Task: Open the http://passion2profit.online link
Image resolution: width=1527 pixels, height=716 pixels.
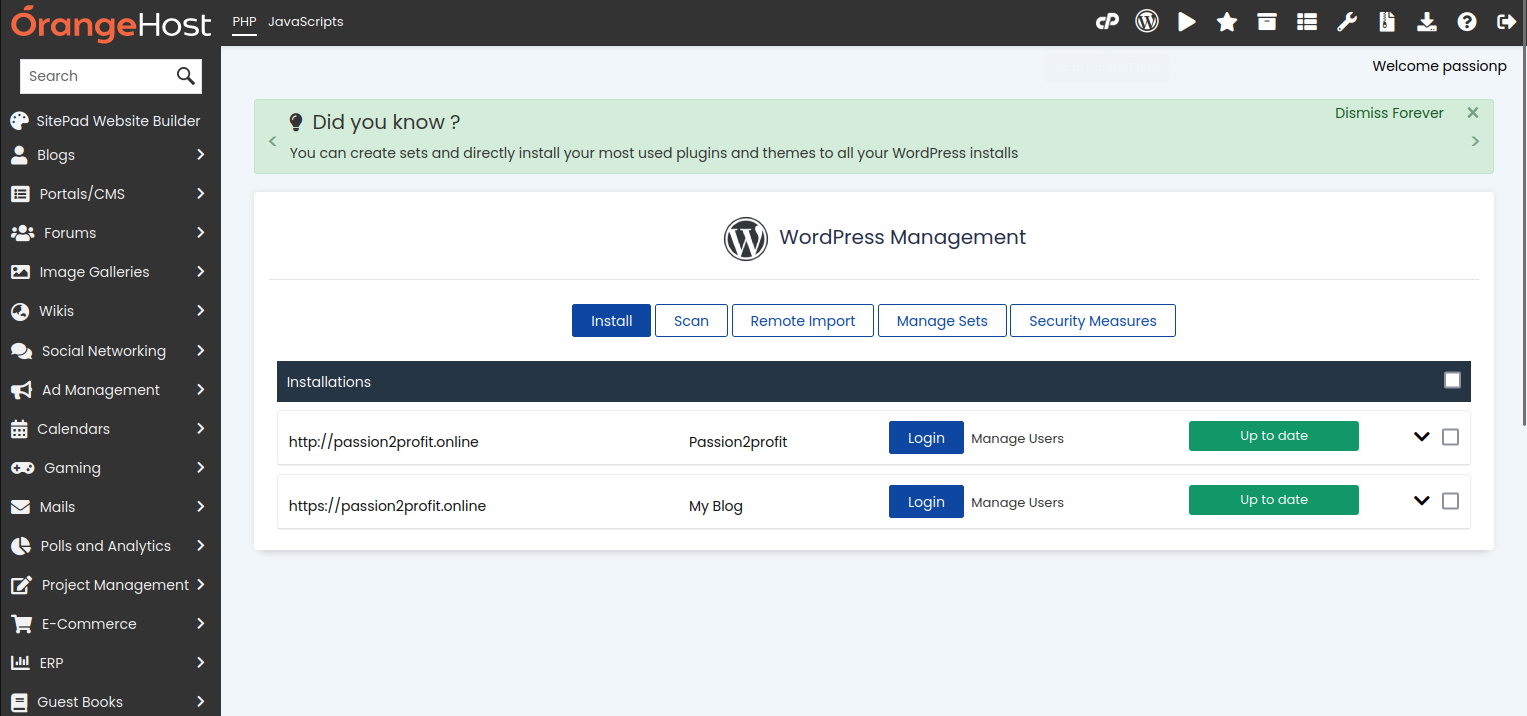Action: point(384,442)
